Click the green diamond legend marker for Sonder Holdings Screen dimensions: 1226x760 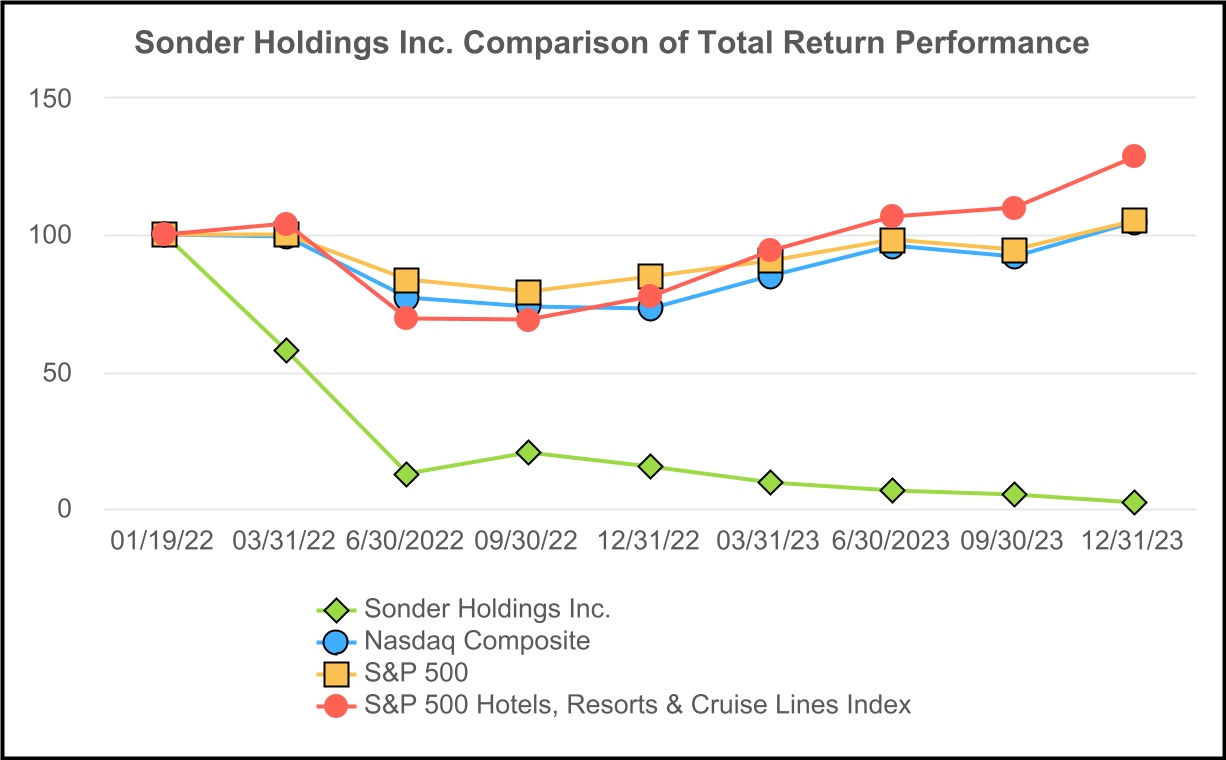point(338,609)
